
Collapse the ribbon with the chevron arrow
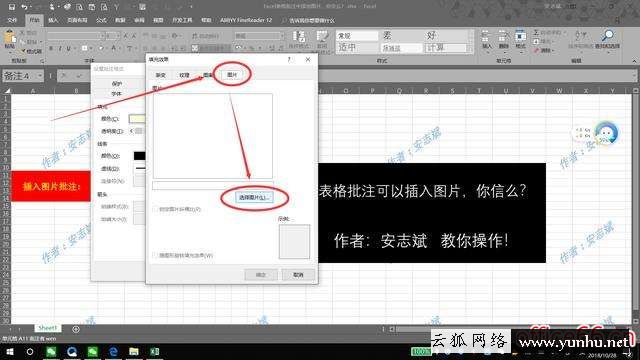click(634, 61)
